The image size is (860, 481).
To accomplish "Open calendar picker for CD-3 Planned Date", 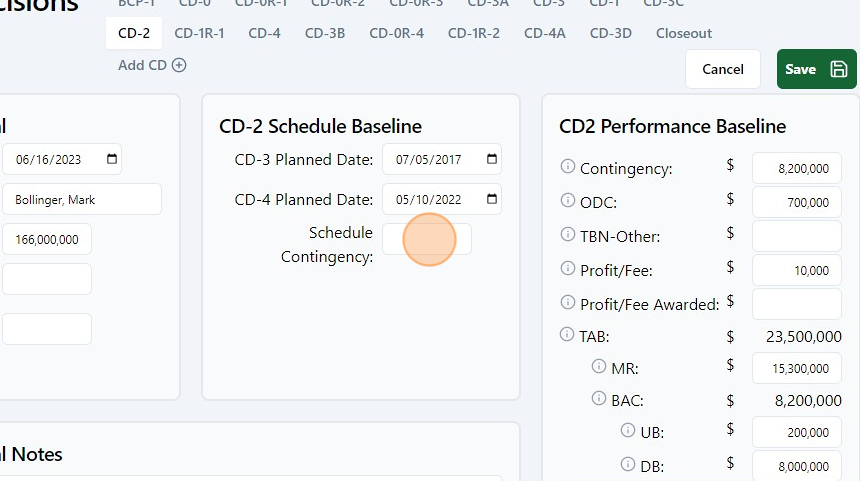I will coord(492,159).
